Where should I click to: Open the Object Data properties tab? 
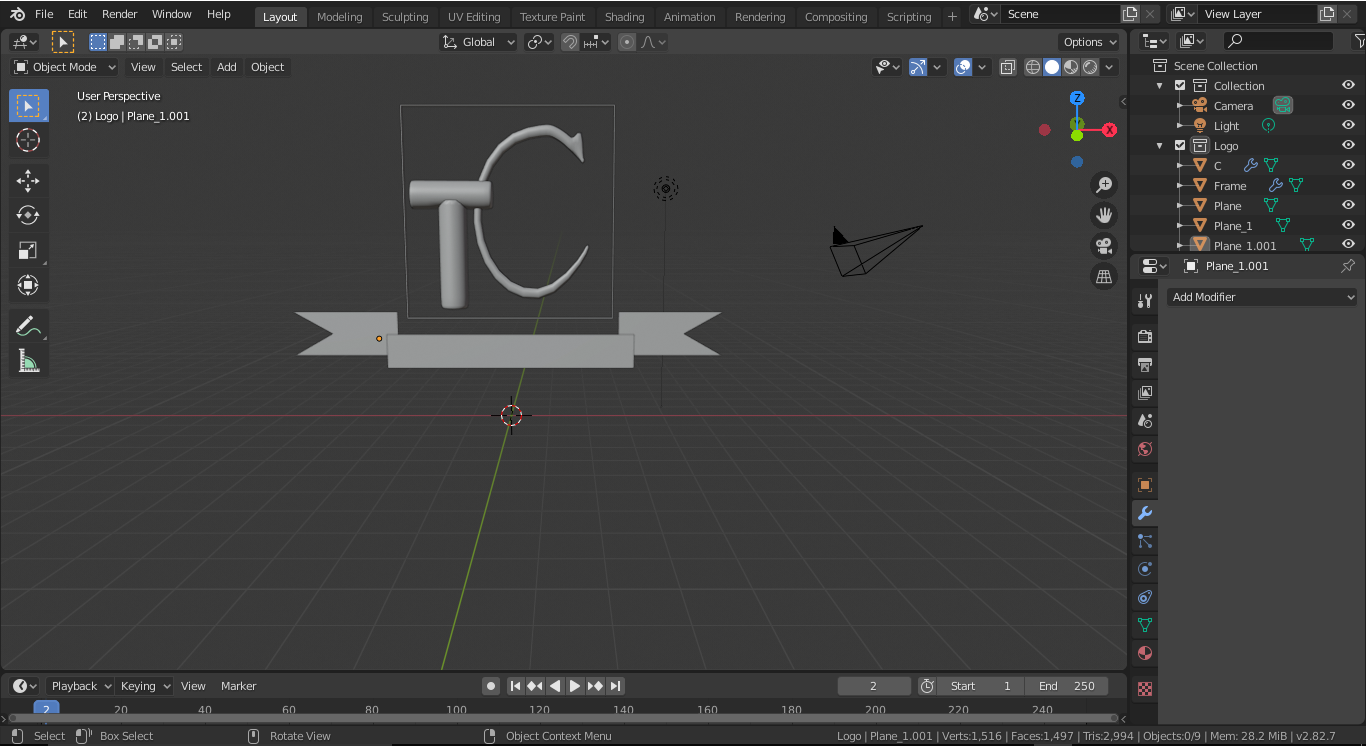pos(1145,625)
